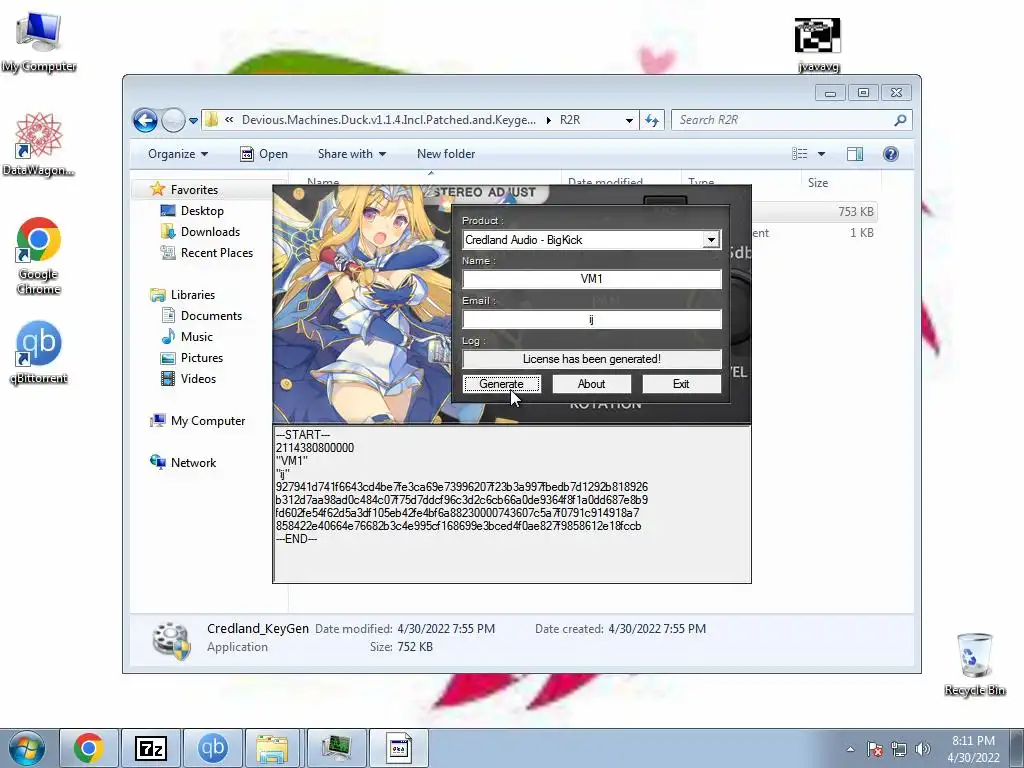Click the 753 KB file size cell
1024x768 pixels.
(856, 212)
